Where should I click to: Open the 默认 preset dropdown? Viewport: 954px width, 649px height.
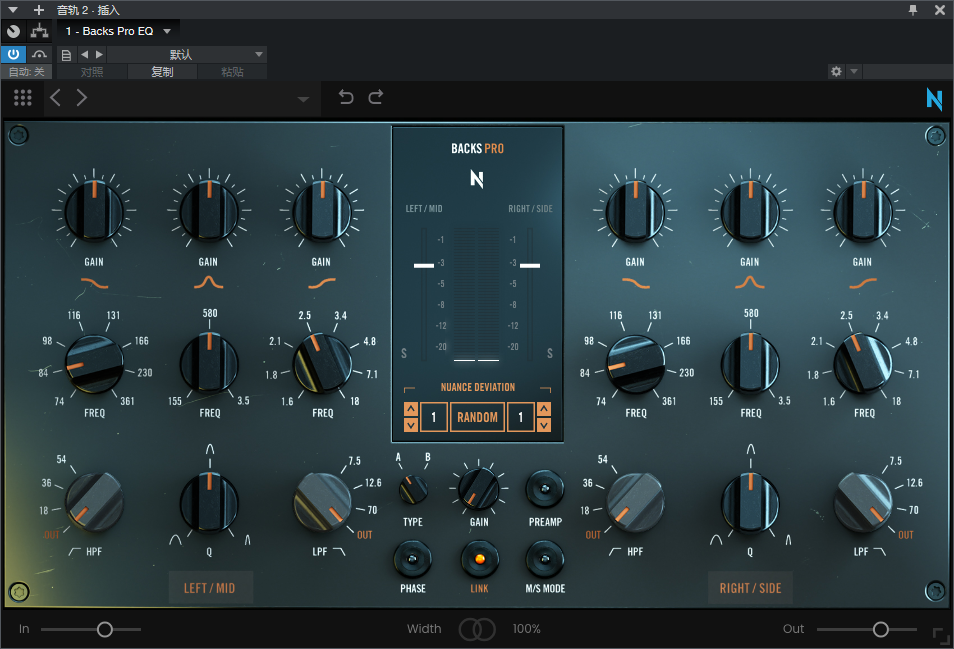(186, 54)
